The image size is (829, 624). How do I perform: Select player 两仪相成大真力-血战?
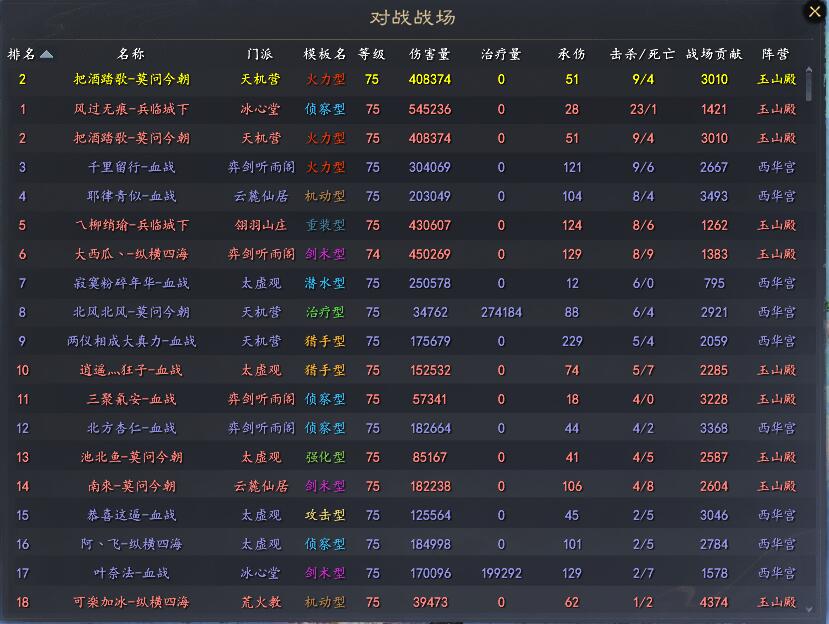[x=131, y=341]
